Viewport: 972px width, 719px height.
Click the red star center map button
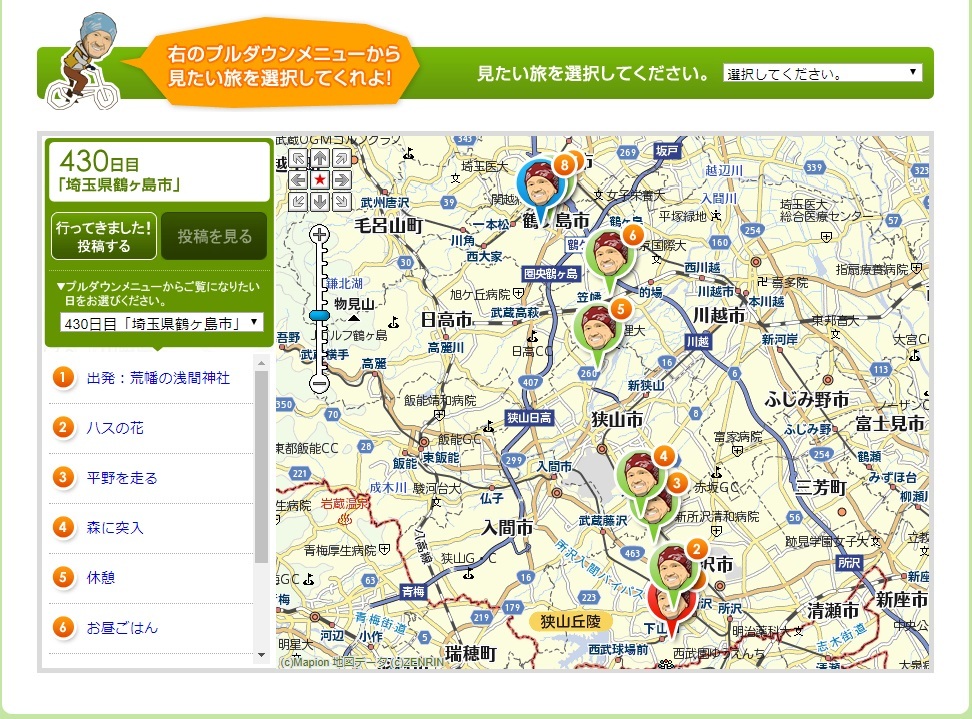pos(320,180)
